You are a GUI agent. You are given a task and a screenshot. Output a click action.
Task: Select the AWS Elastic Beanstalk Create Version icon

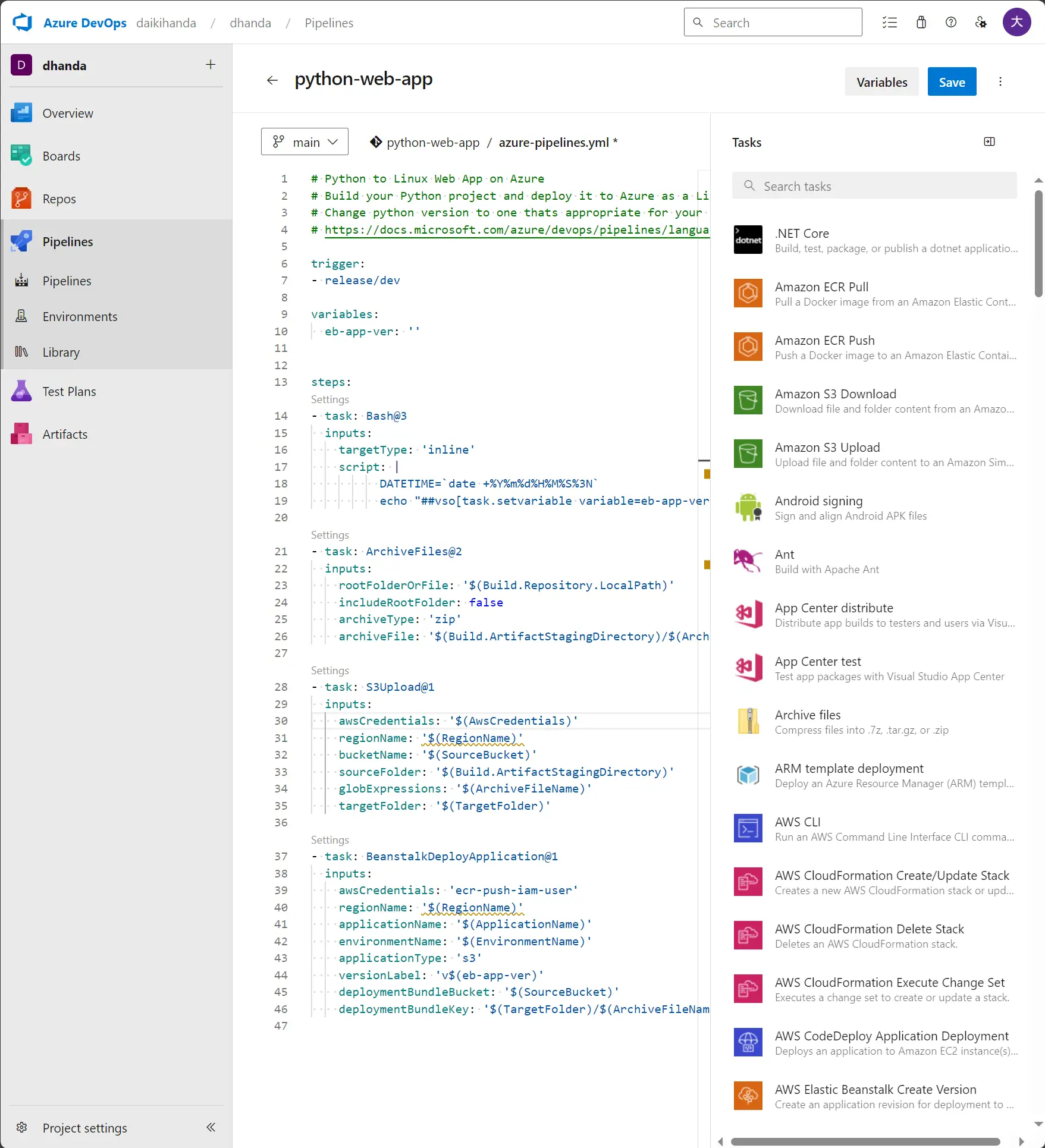click(748, 1096)
